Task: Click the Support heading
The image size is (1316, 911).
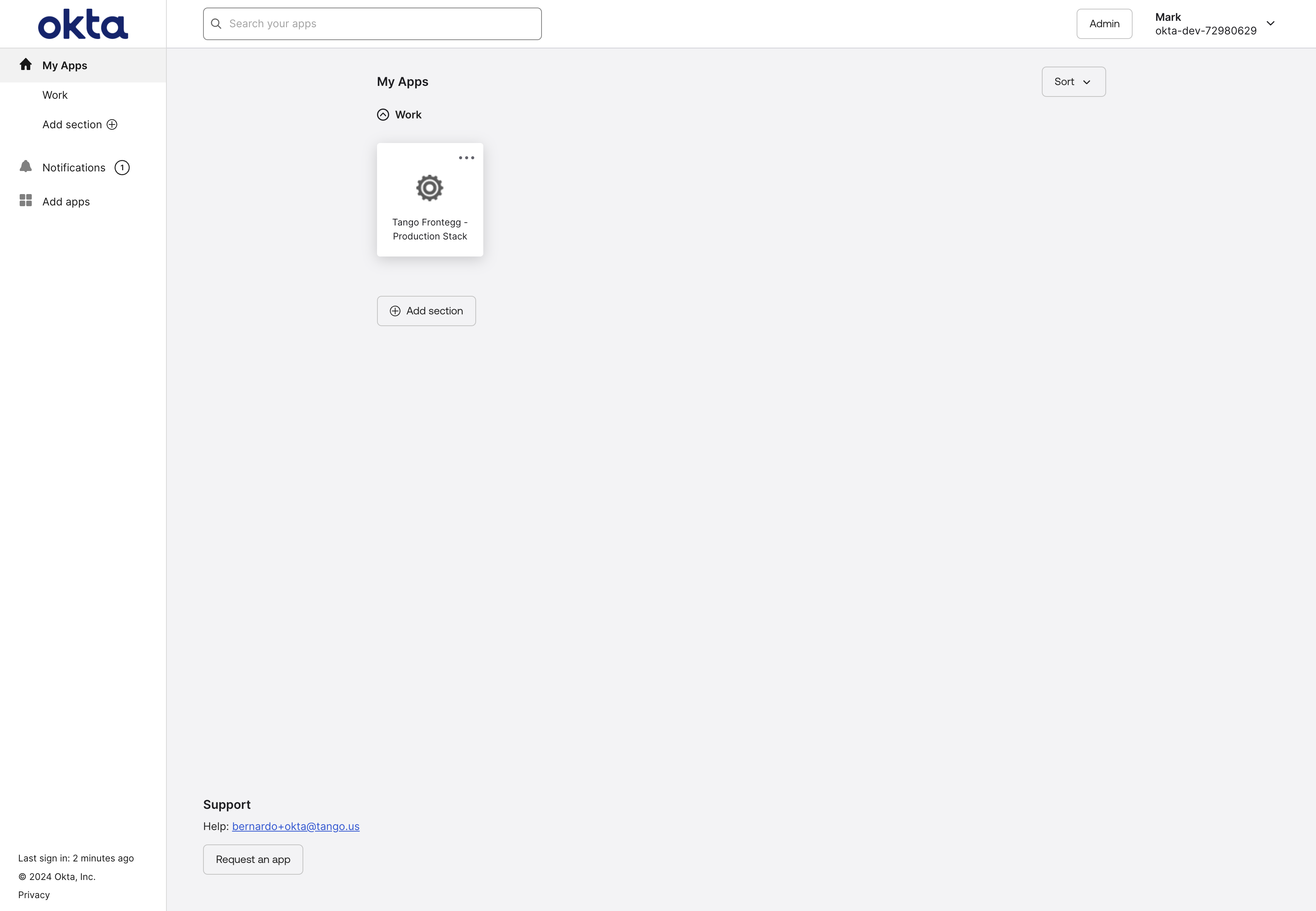Action: (x=227, y=805)
